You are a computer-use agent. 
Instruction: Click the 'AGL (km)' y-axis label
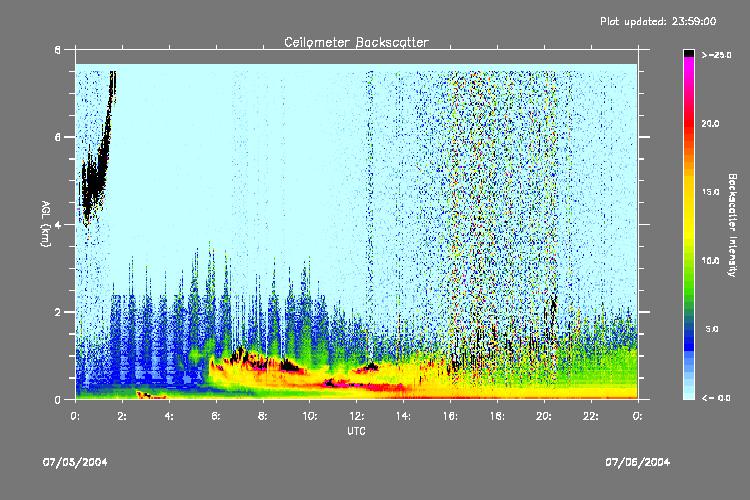[x=45, y=224]
